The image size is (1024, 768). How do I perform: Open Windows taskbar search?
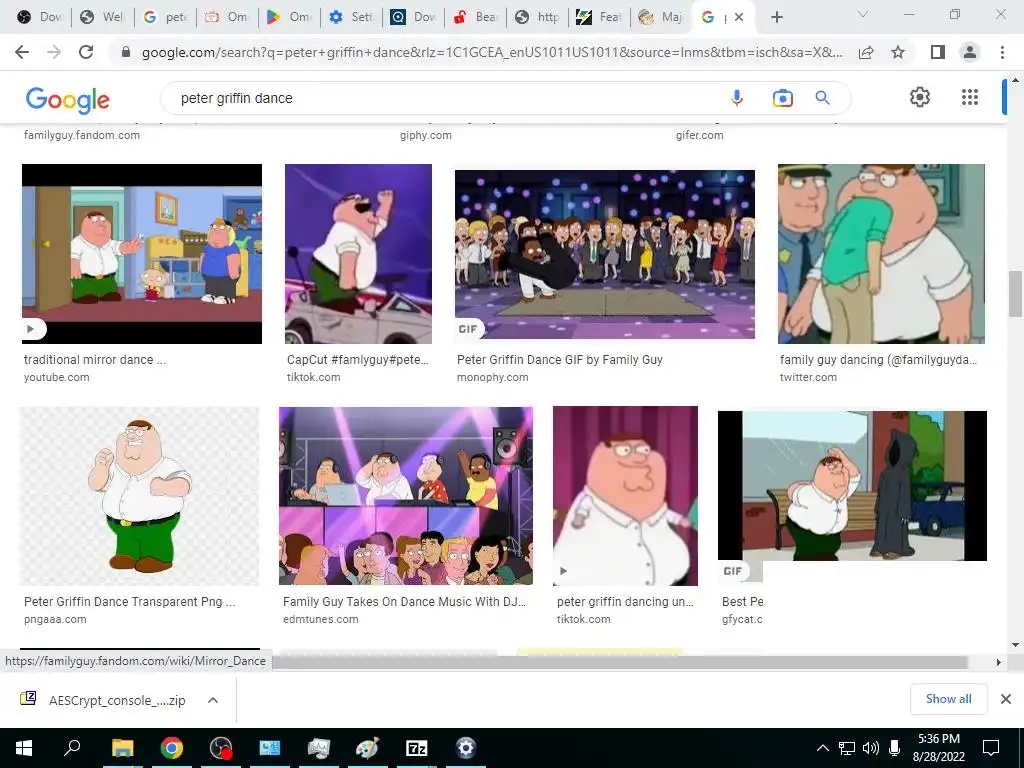point(72,748)
